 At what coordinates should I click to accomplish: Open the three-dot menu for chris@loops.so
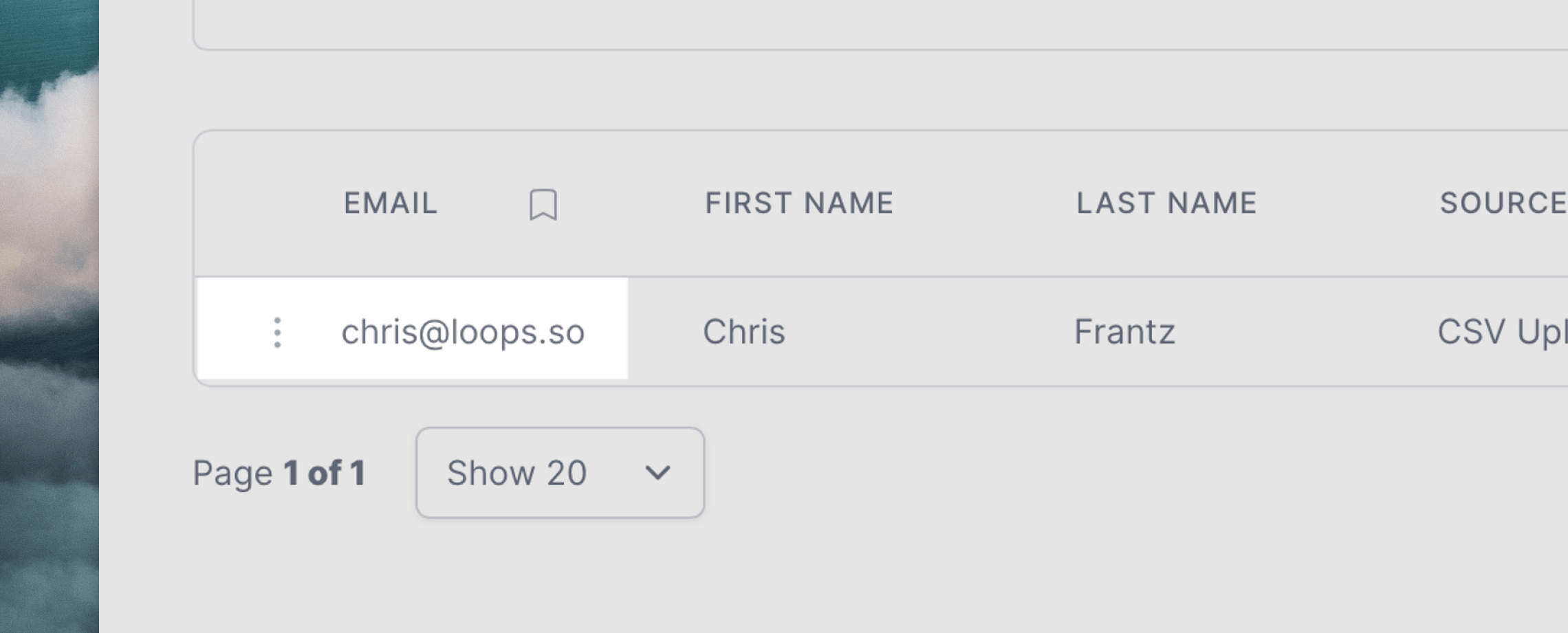(x=277, y=333)
